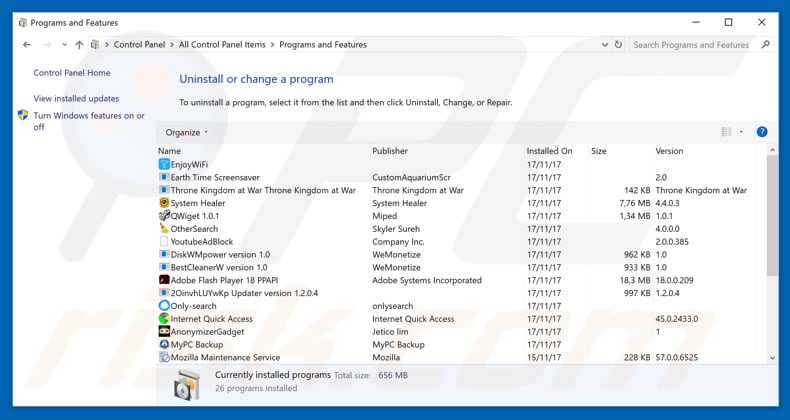Click the Internet Quick Access icon
This screenshot has width=790, height=420.
tap(164, 318)
